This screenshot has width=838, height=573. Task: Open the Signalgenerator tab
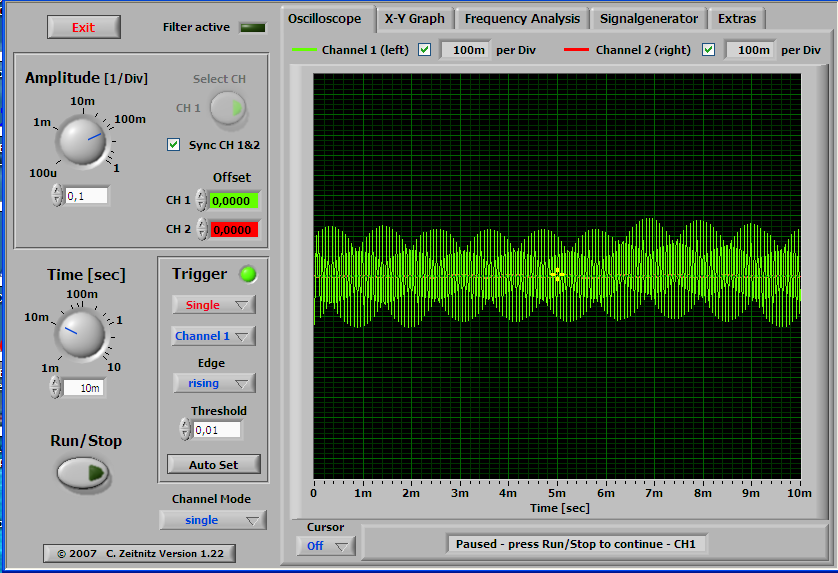click(649, 19)
